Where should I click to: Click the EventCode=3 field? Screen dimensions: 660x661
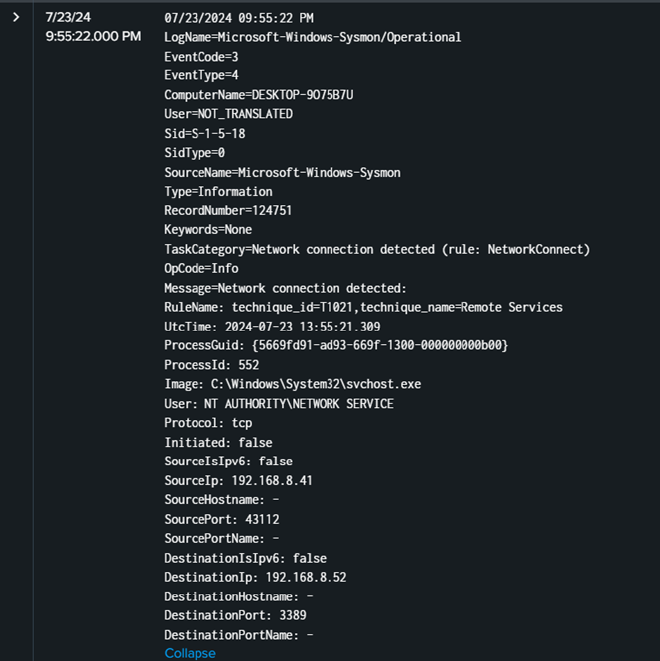tap(201, 56)
